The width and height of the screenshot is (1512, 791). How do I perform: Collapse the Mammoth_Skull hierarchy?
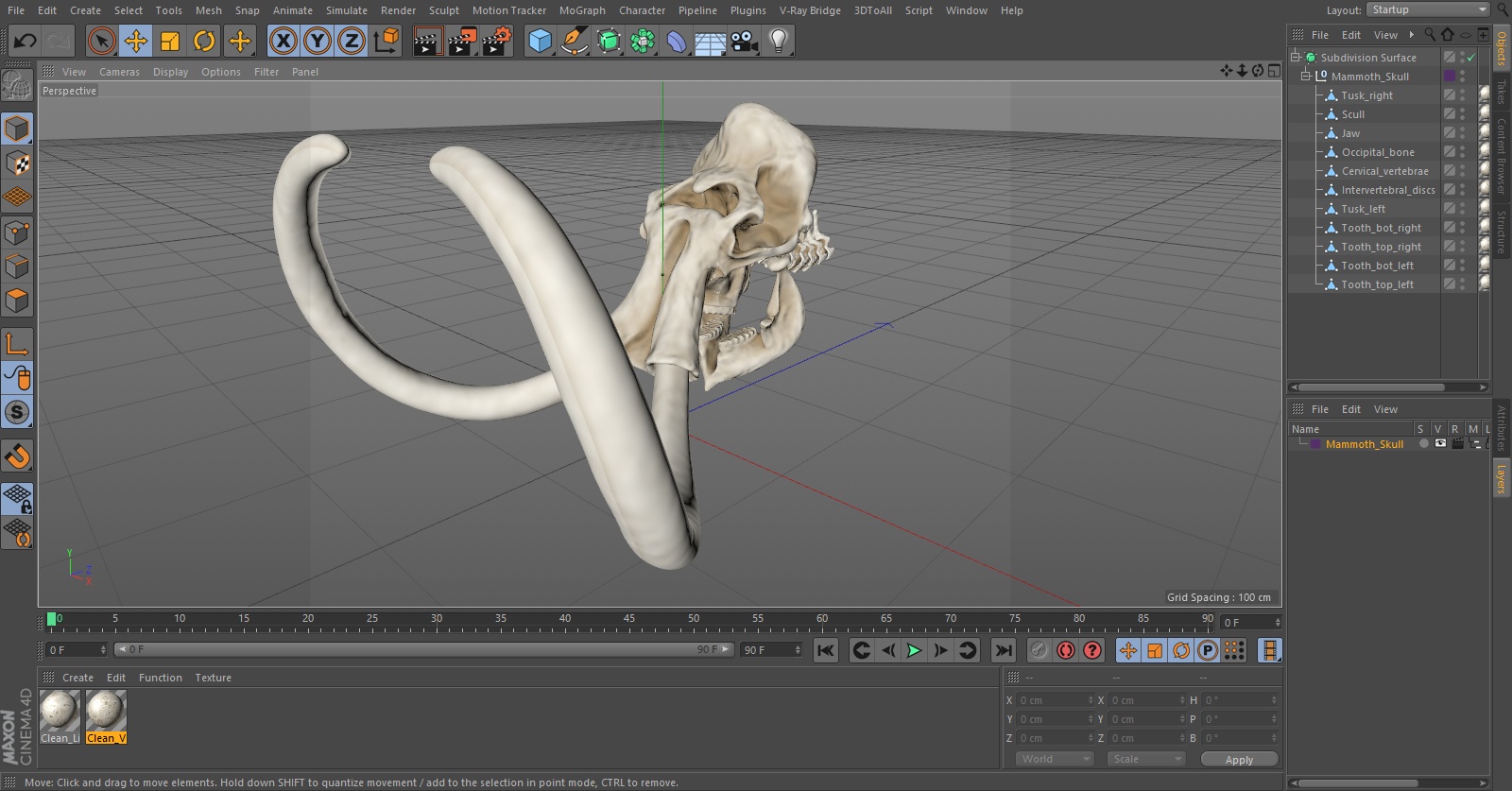1306,76
